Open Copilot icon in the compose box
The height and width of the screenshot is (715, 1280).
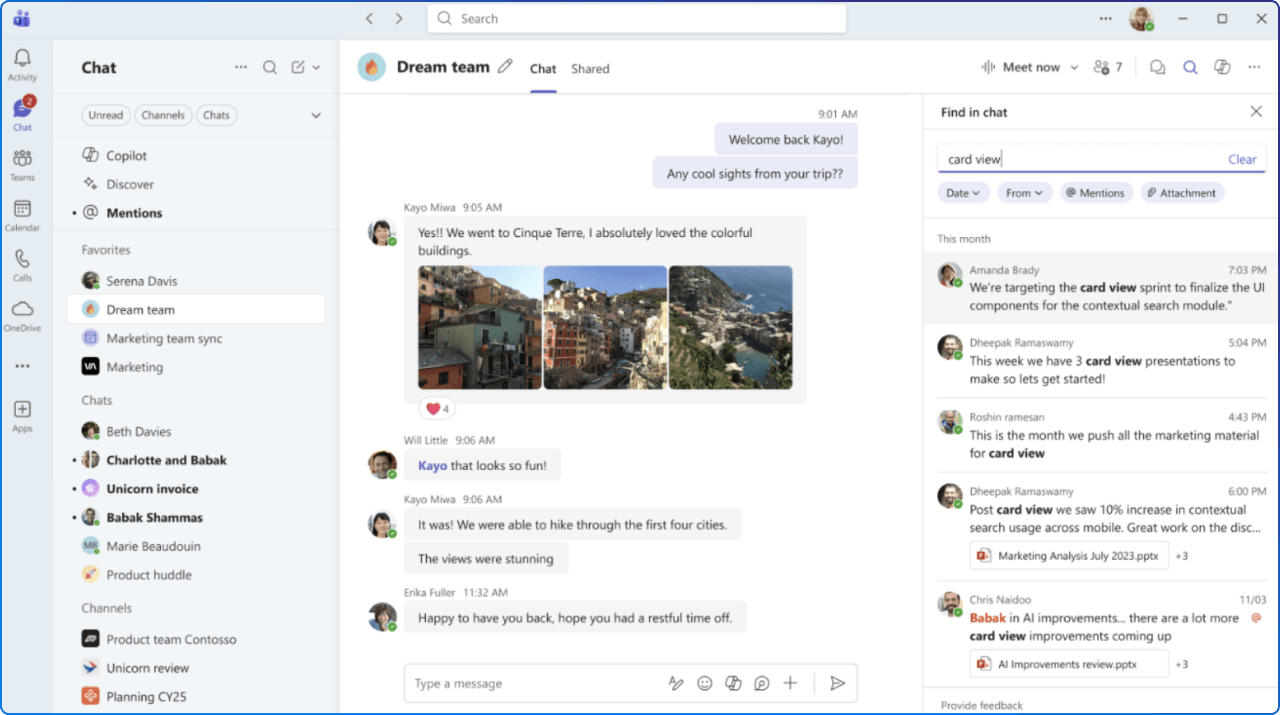coord(733,683)
